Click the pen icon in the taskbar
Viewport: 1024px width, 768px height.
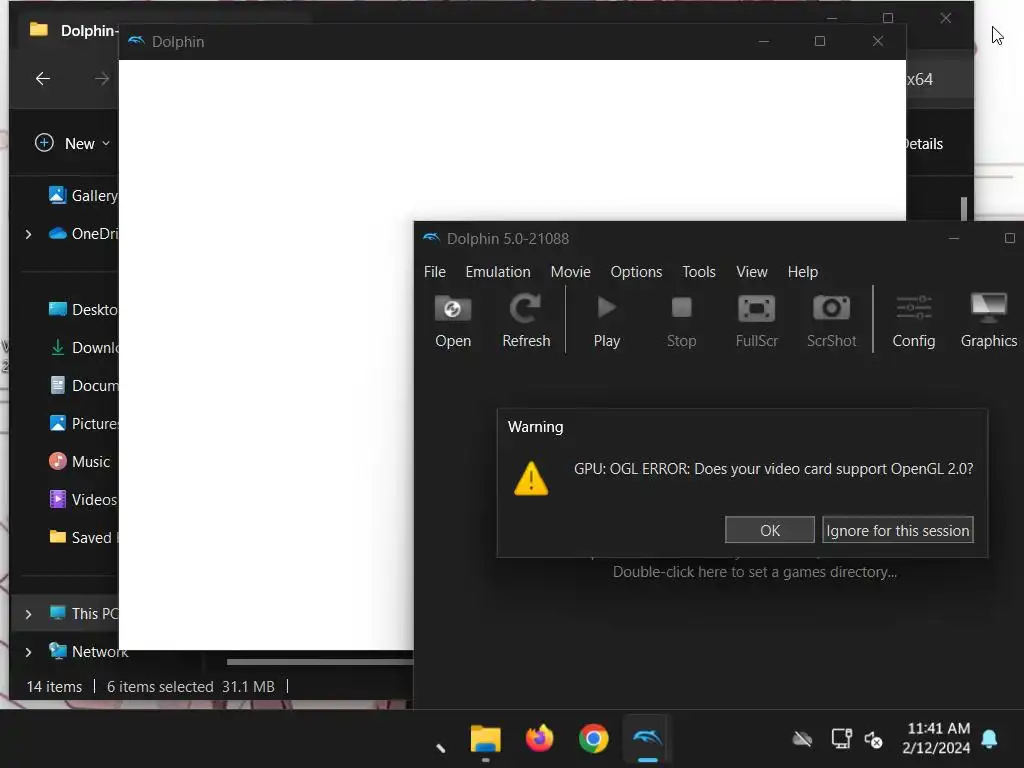440,747
